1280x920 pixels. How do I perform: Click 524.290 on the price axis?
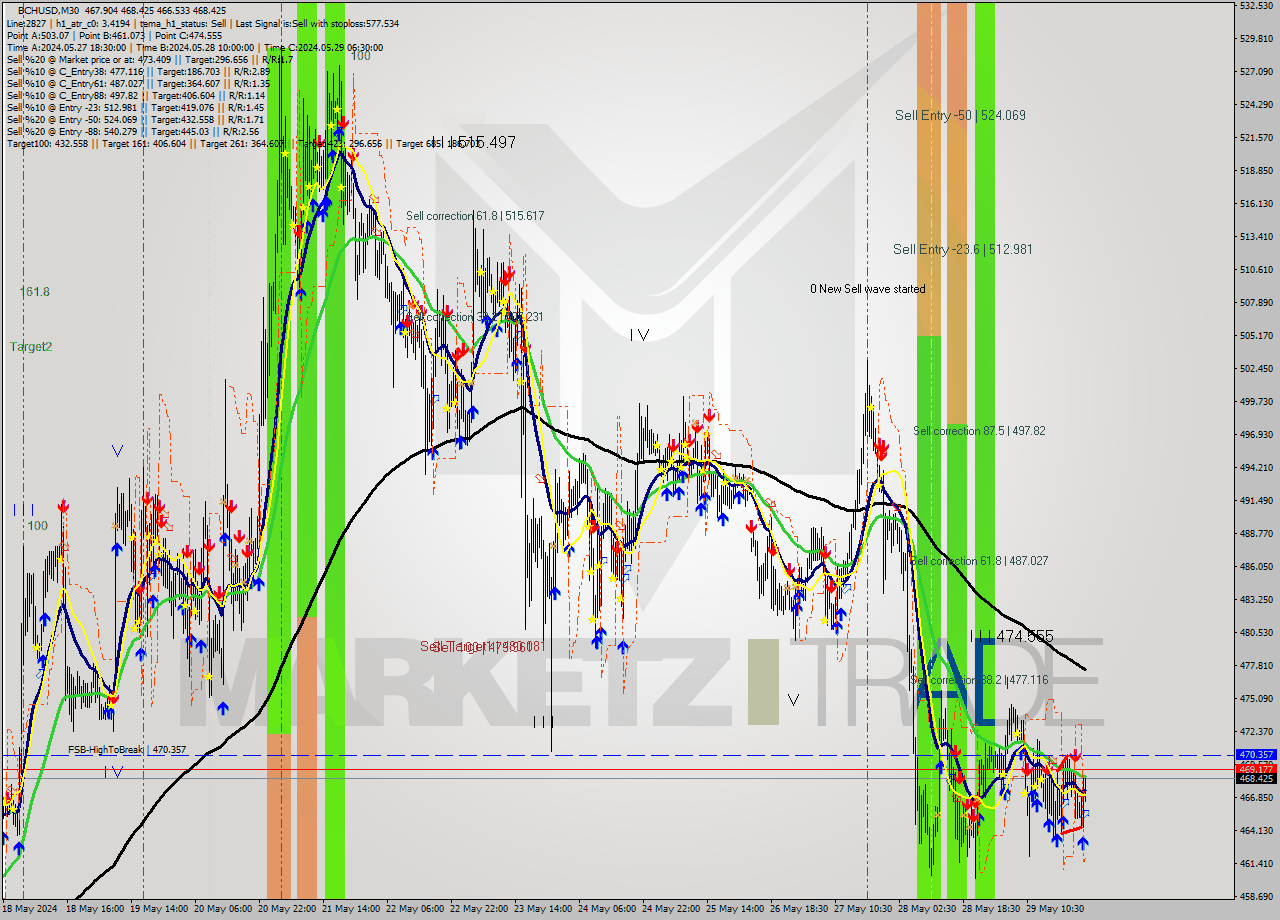1256,105
